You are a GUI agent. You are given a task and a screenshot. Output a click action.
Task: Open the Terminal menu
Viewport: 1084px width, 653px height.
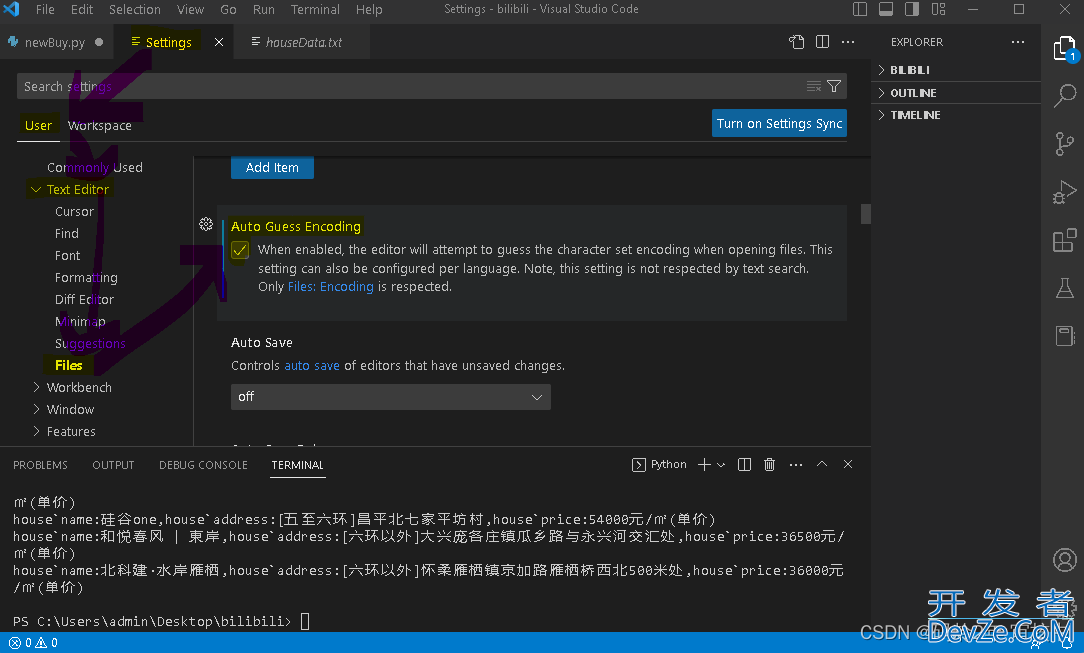pyautogui.click(x=315, y=9)
